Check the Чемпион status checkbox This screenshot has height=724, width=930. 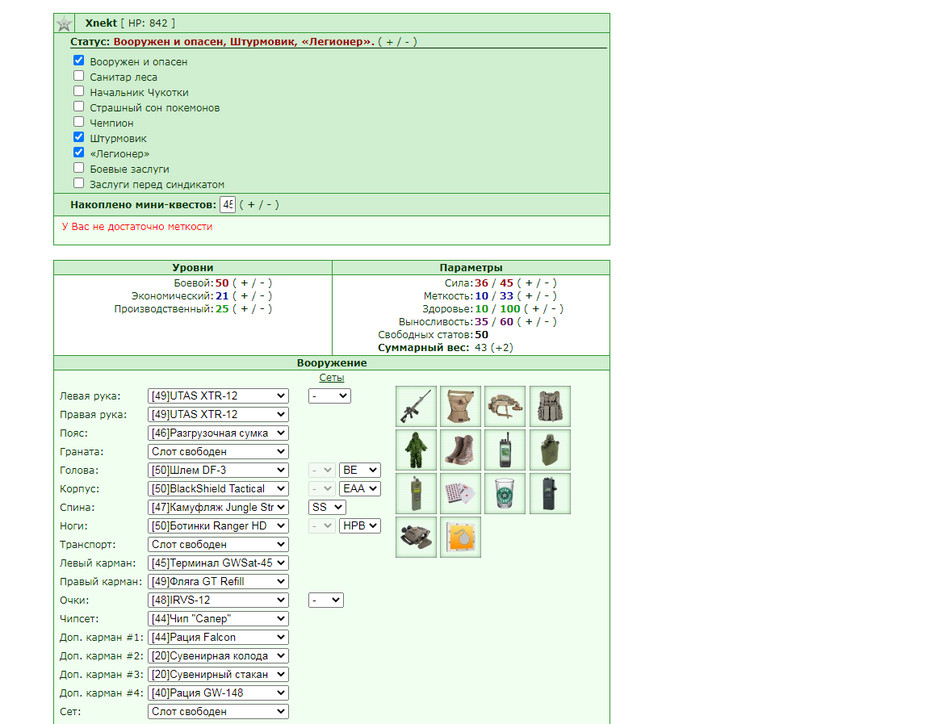78,122
